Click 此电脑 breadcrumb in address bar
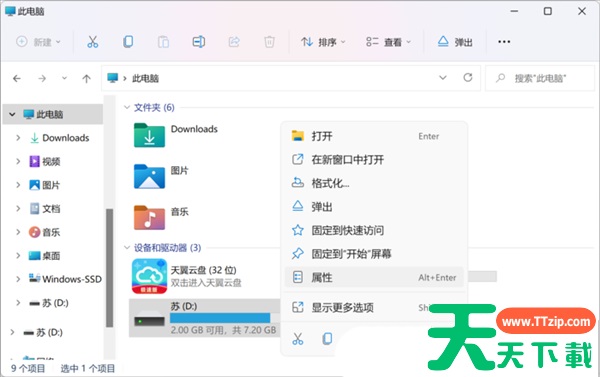The height and width of the screenshot is (377, 600). [x=145, y=78]
